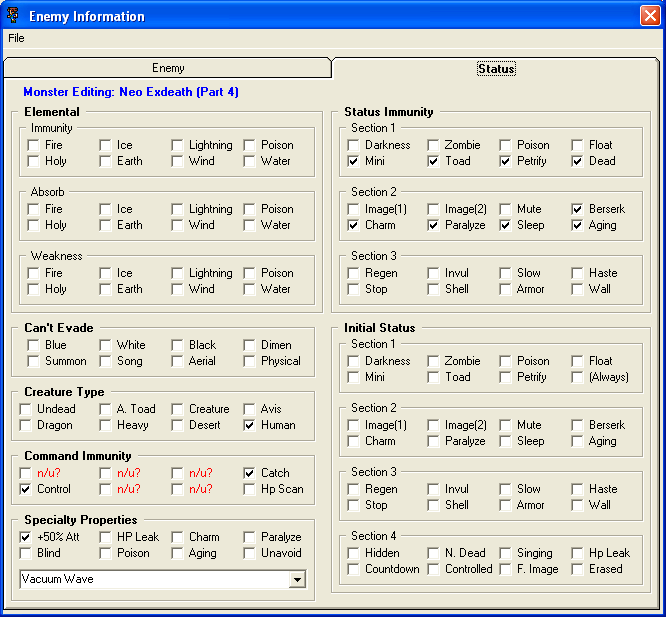Enable Countdown in Section 4
The width and height of the screenshot is (666, 617).
coord(353,569)
